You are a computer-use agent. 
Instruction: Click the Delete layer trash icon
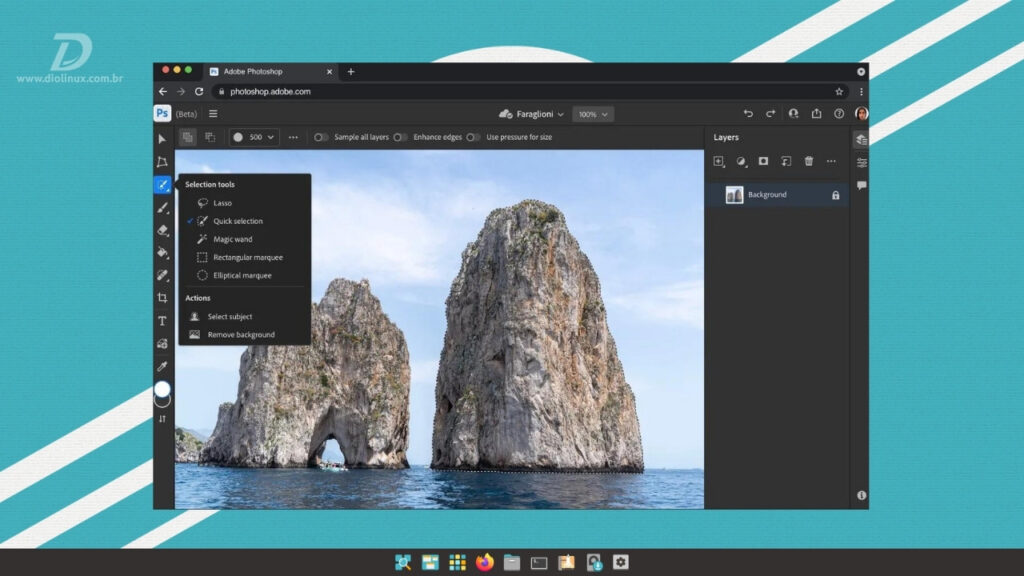(x=809, y=162)
